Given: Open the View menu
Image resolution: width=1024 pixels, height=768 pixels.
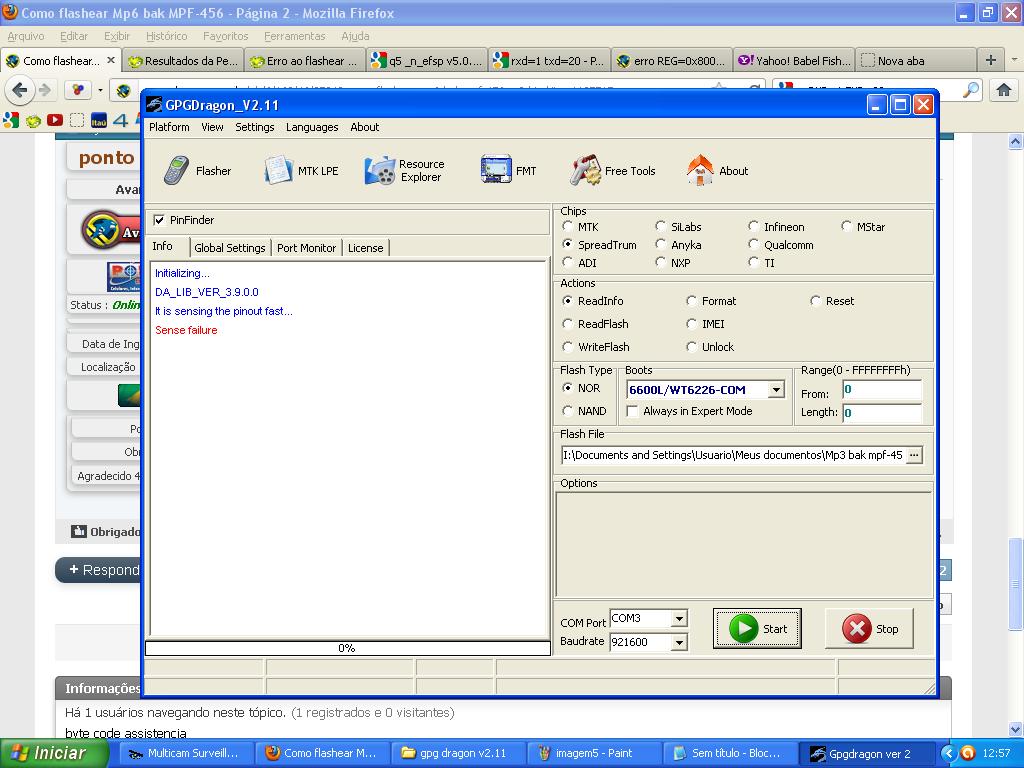Looking at the screenshot, I should pyautogui.click(x=212, y=127).
